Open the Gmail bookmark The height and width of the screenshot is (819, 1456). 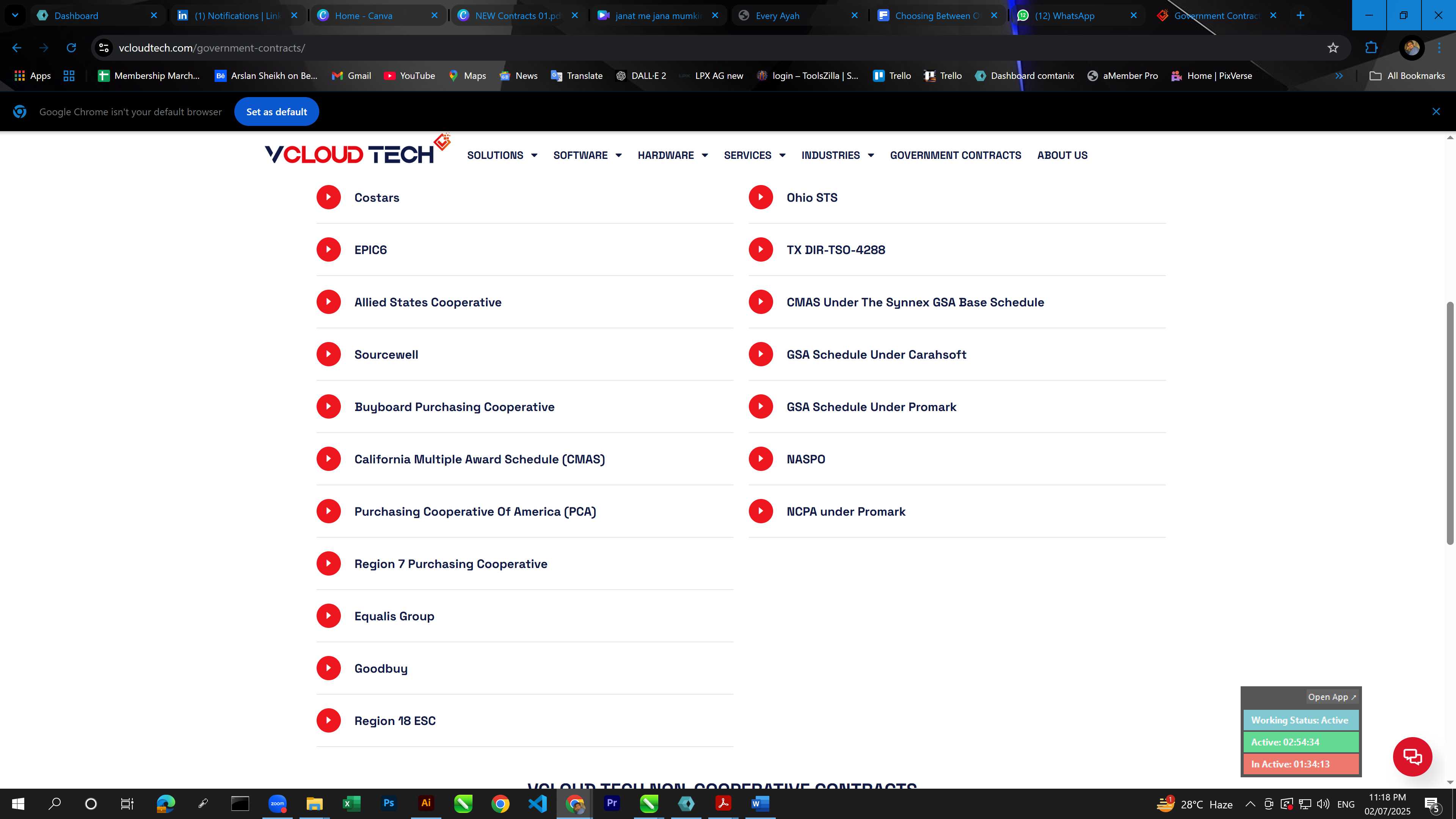(351, 76)
